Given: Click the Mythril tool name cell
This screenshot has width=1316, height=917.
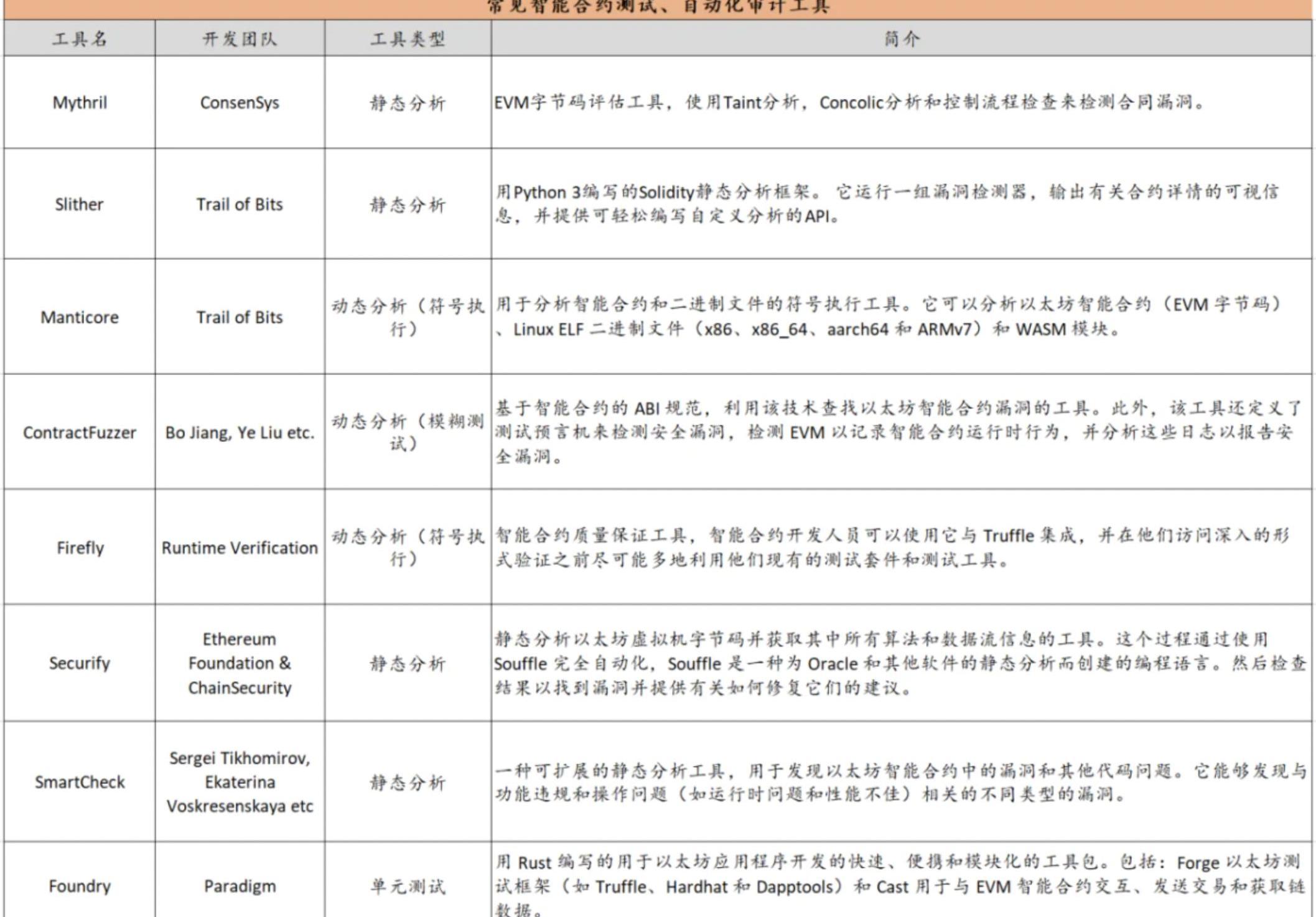Looking at the screenshot, I should pos(80,103).
